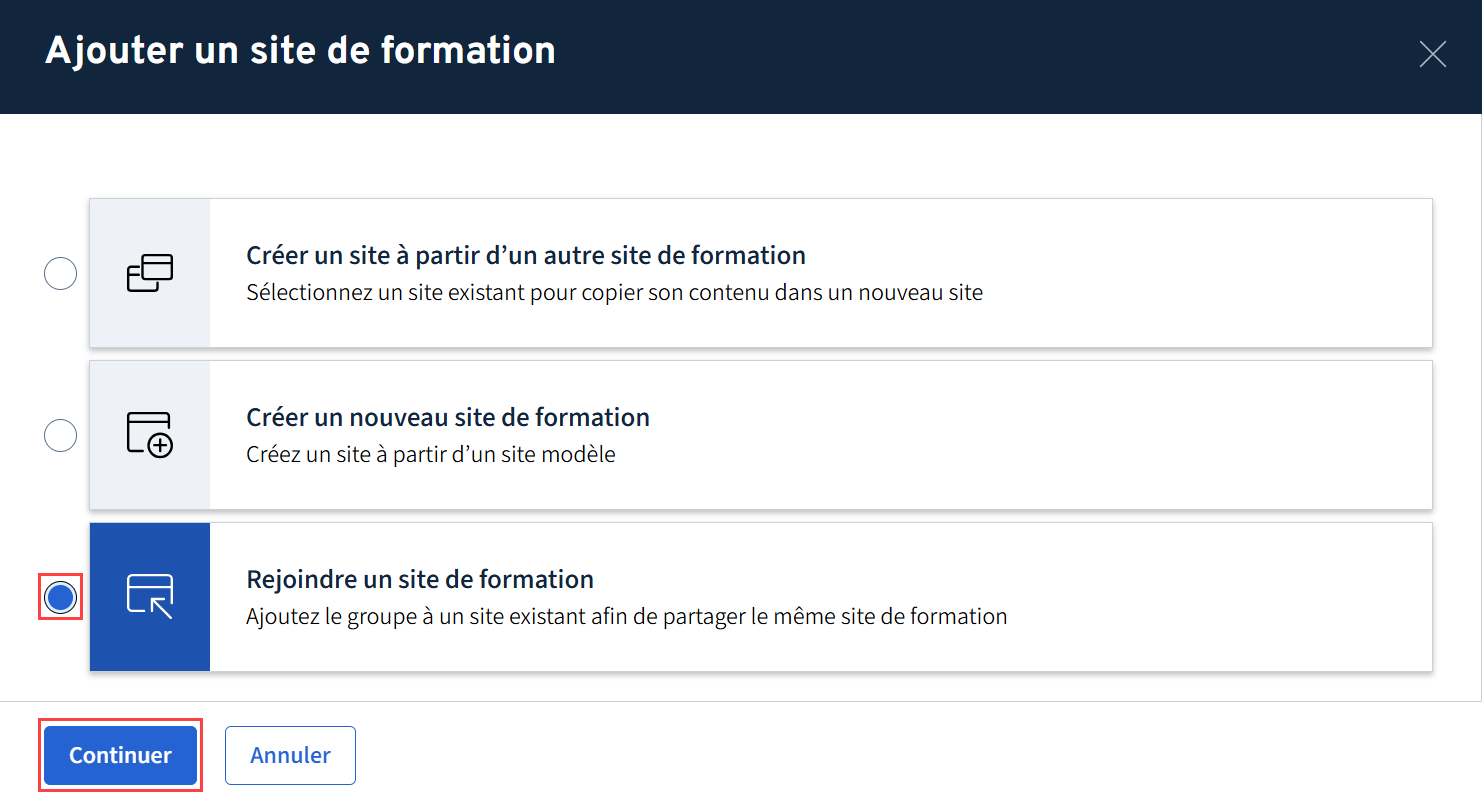This screenshot has height=799, width=1482.
Task: Click heading Créer un site à partir d'un autre site
Action: pyautogui.click(x=526, y=255)
